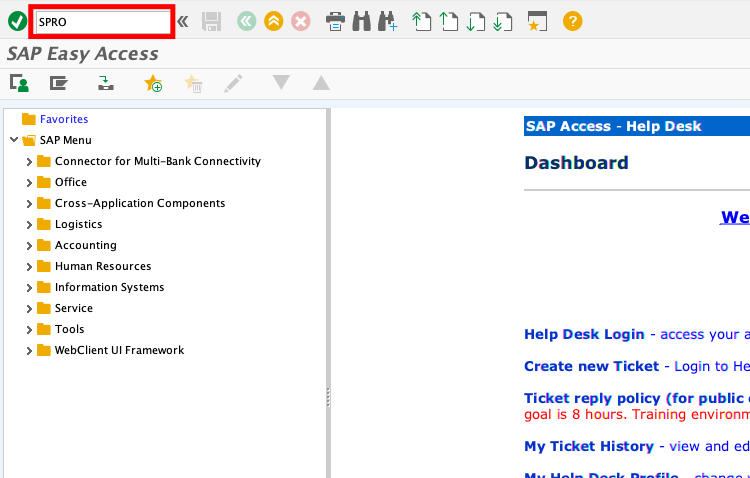Go to Last Page icon
This screenshot has width=750, height=478.
point(503,22)
